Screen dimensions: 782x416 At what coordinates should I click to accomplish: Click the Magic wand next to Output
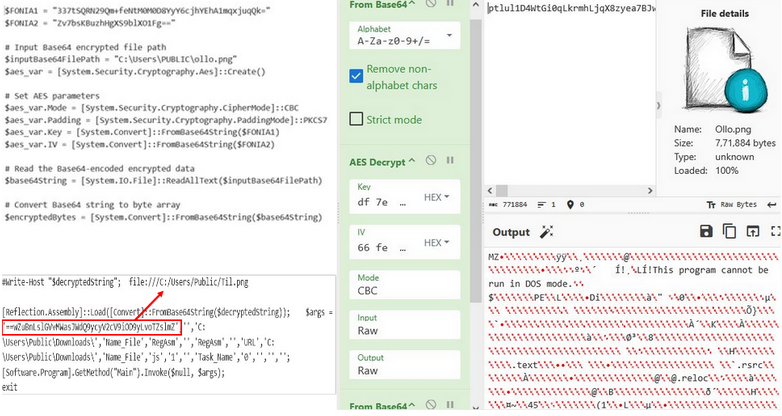tap(547, 232)
